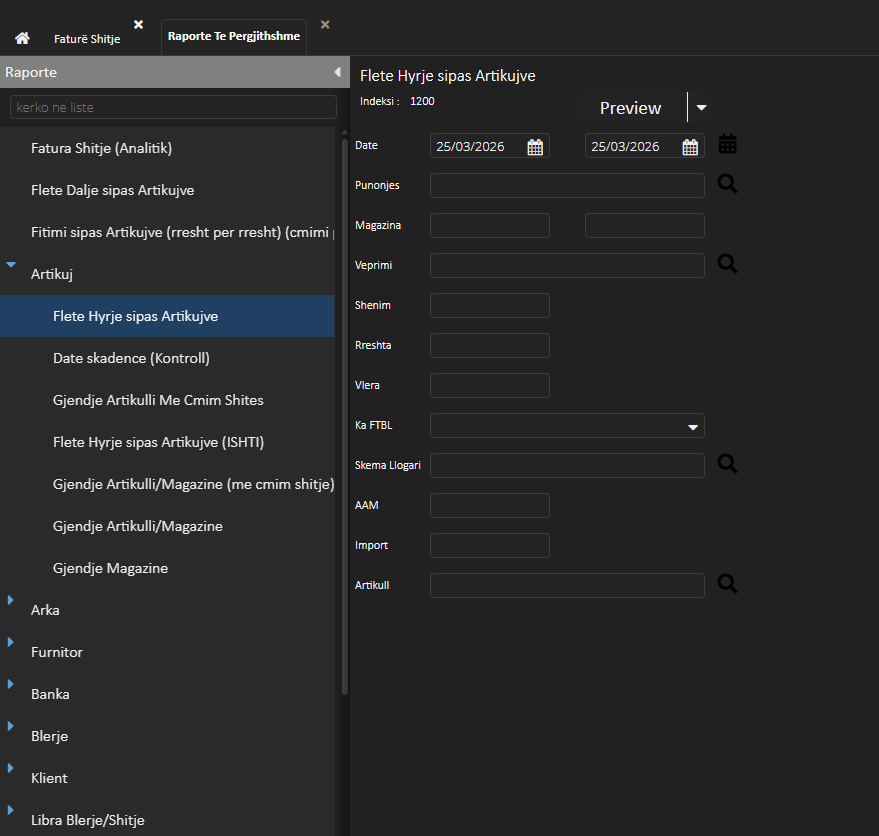Image resolution: width=879 pixels, height=836 pixels.
Task: Expand the Furnitor report group
Action: (x=11, y=642)
